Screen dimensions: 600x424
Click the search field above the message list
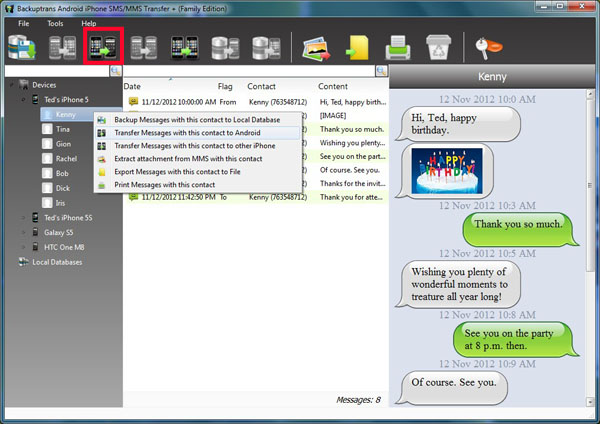click(249, 71)
